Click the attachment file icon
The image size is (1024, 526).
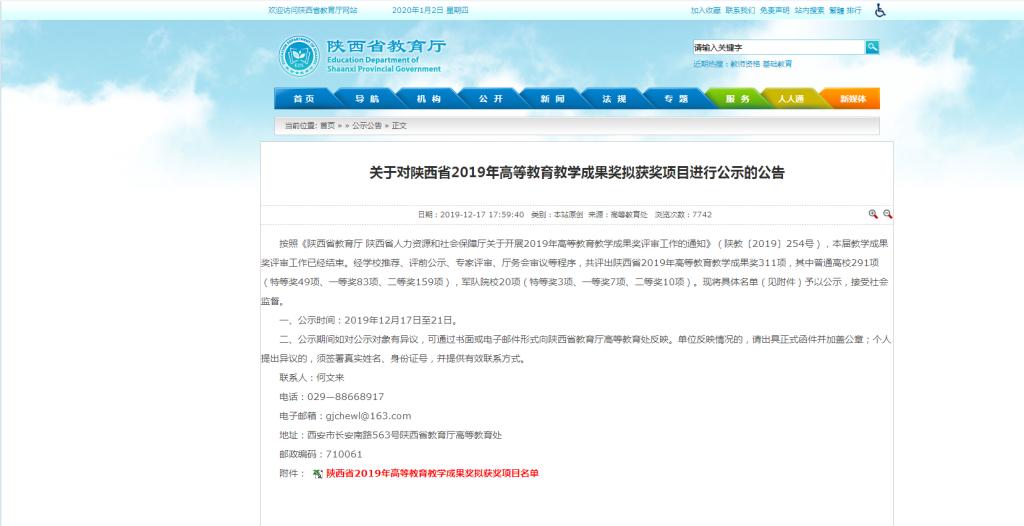(x=317, y=473)
